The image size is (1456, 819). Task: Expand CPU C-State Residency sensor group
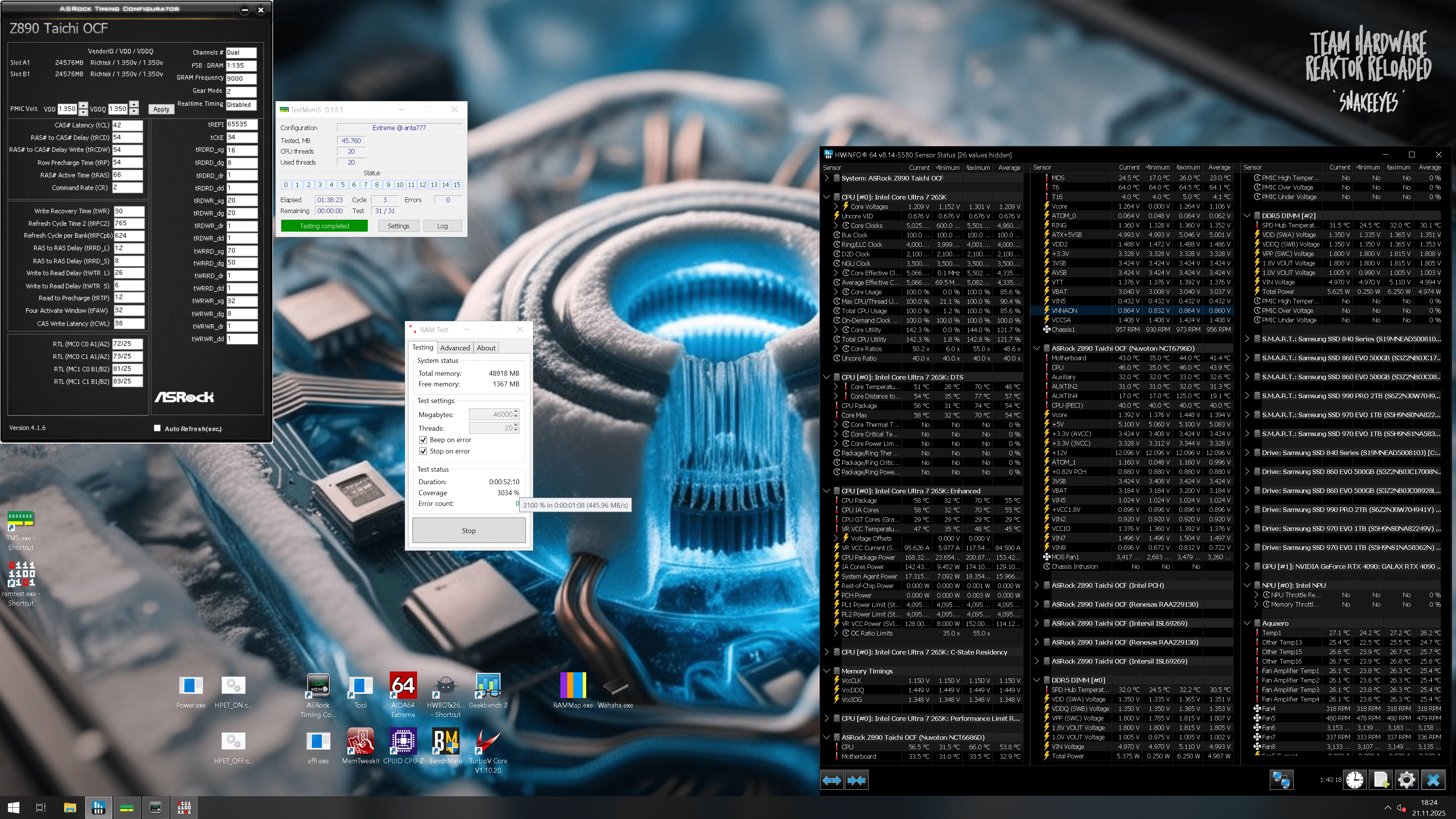827,652
